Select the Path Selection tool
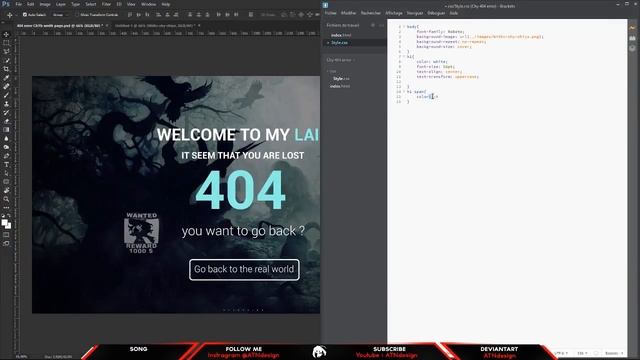Viewport: 640px width, 360px height. click(6, 173)
